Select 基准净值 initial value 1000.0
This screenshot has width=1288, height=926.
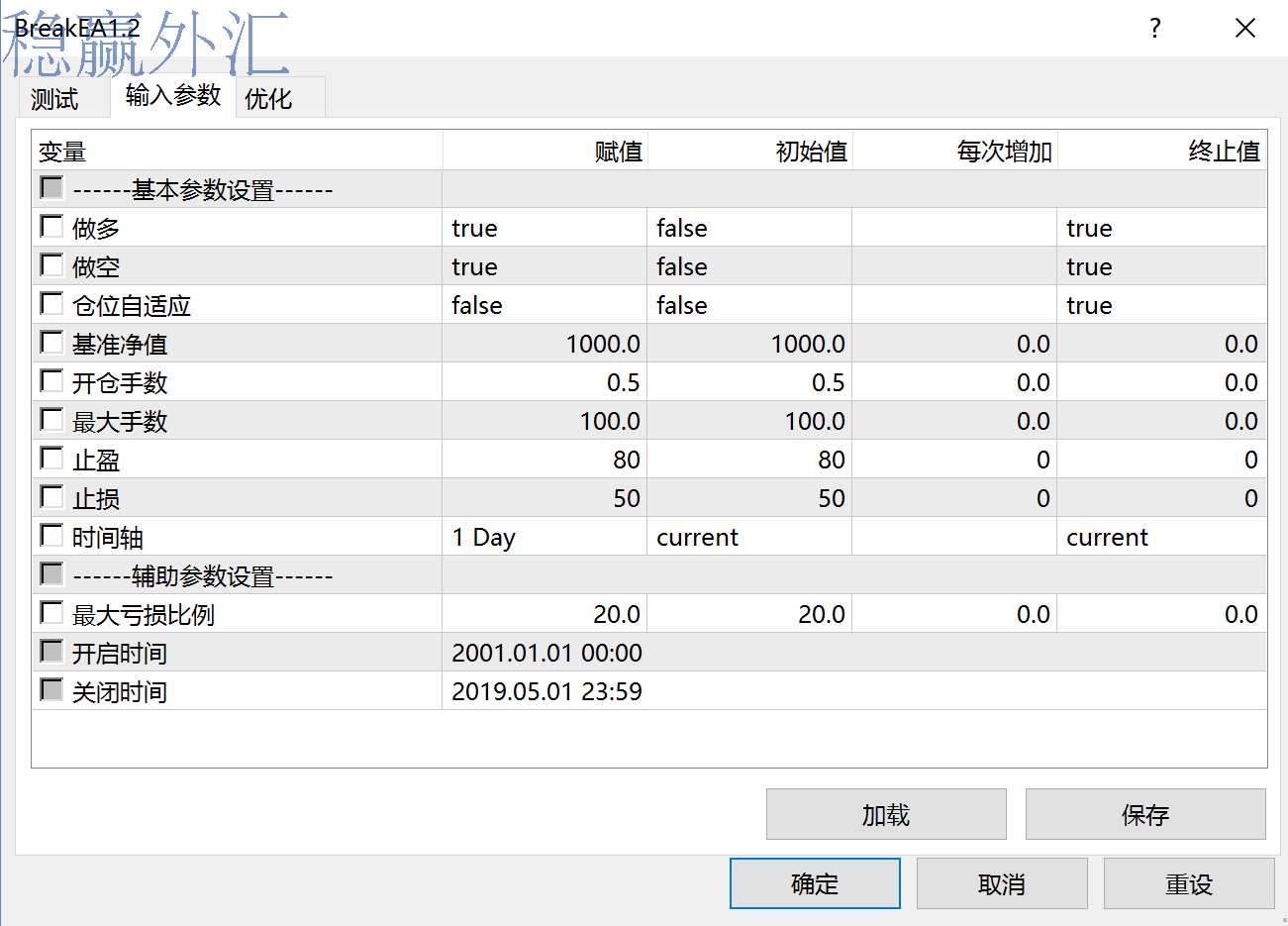(x=749, y=344)
